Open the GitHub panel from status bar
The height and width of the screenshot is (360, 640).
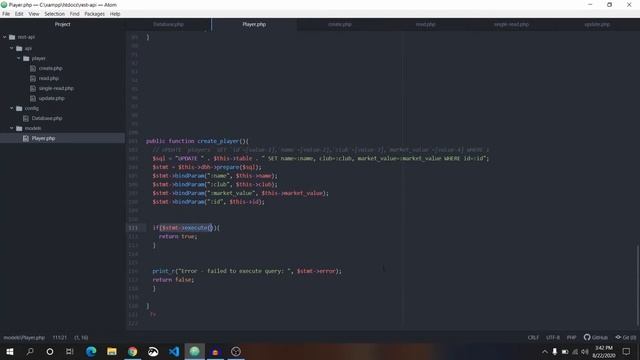pyautogui.click(x=596, y=338)
